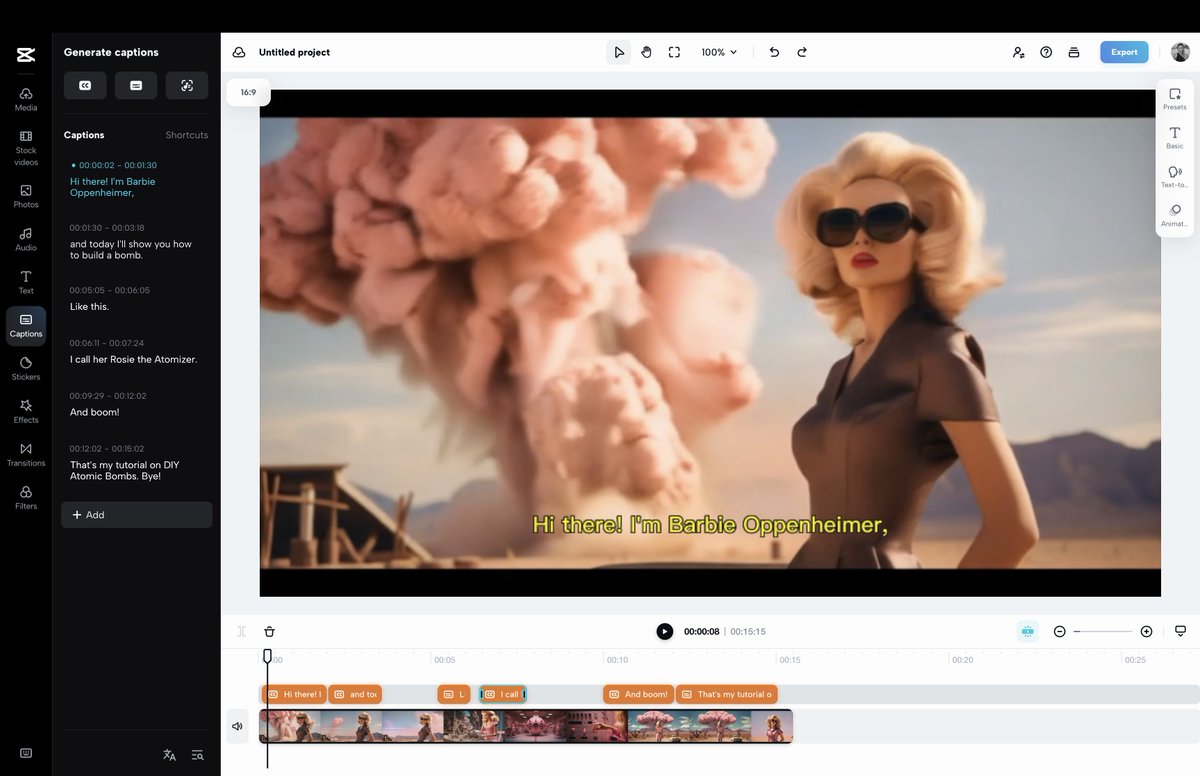This screenshot has width=1200, height=776.
Task: Open the Effects panel
Action: [26, 411]
